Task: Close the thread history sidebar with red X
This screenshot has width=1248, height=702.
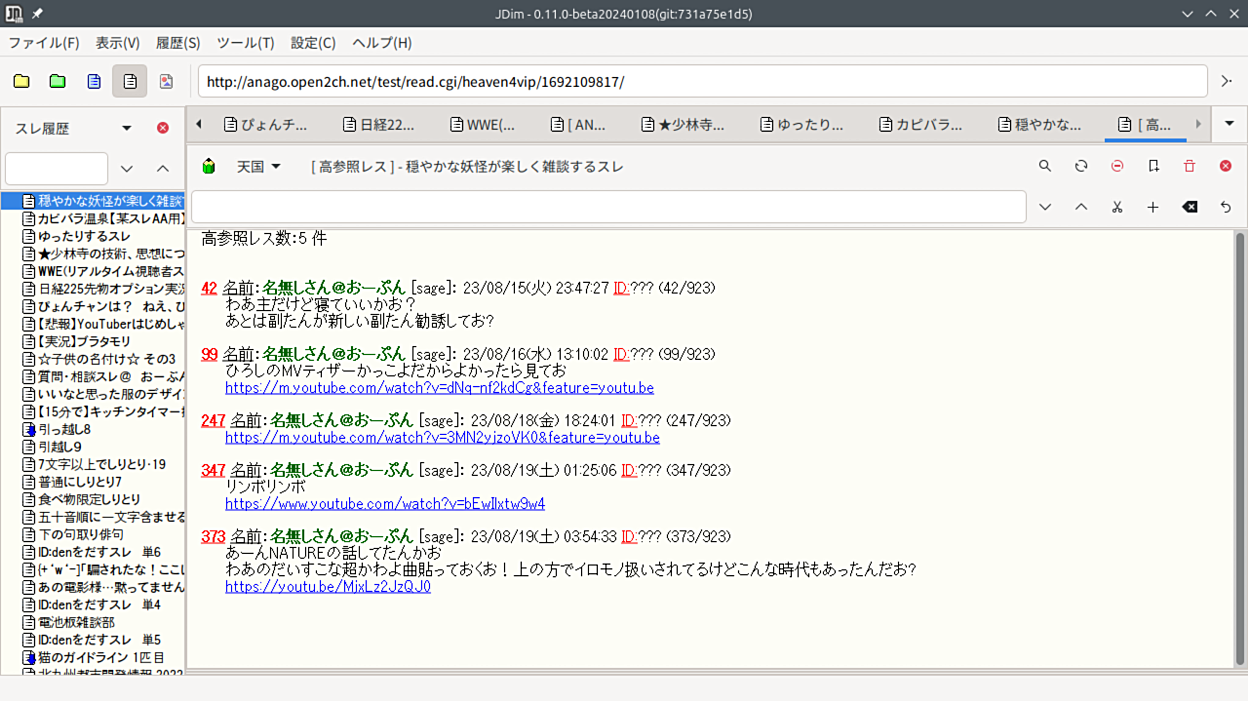Action: tap(163, 128)
